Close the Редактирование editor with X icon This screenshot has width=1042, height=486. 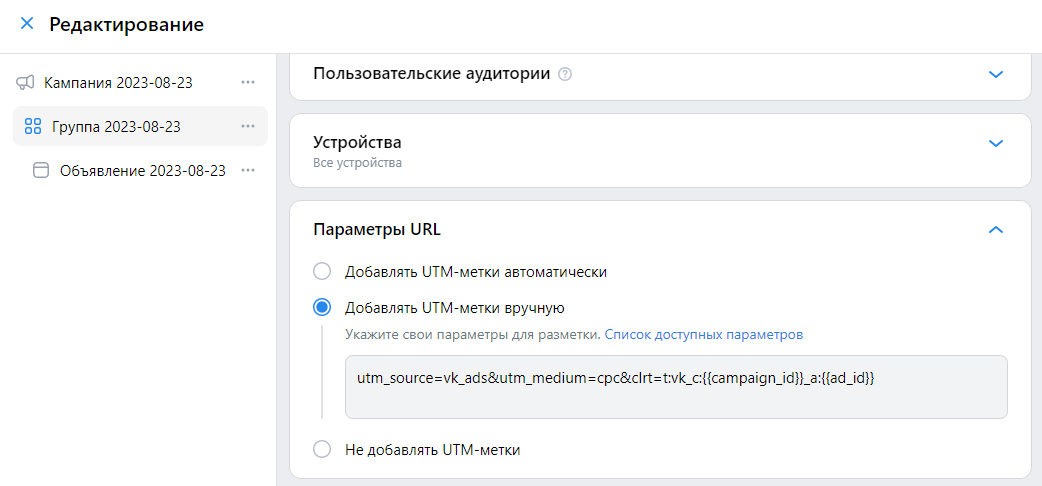(27, 25)
